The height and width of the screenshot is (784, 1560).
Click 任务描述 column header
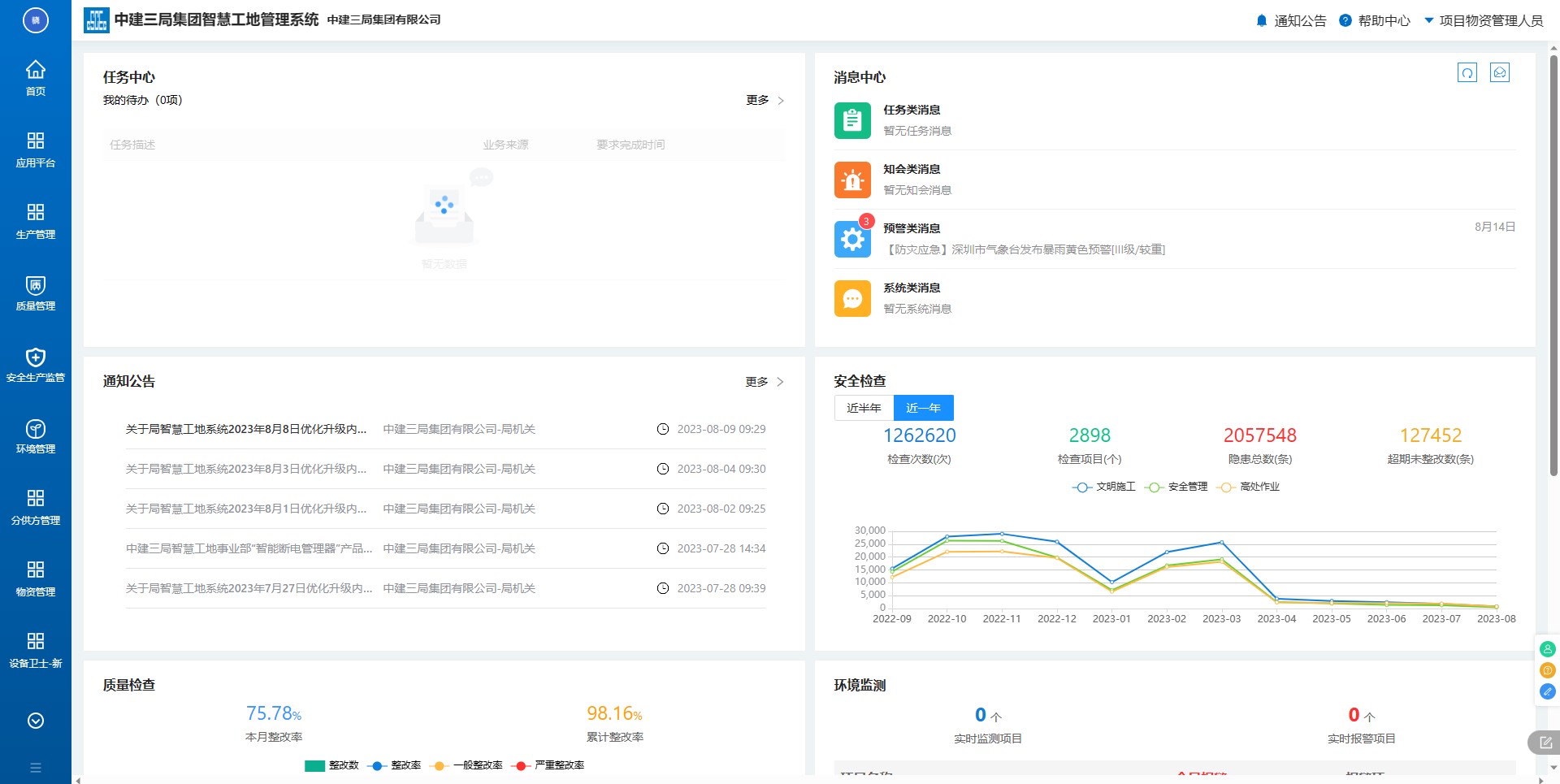point(132,145)
